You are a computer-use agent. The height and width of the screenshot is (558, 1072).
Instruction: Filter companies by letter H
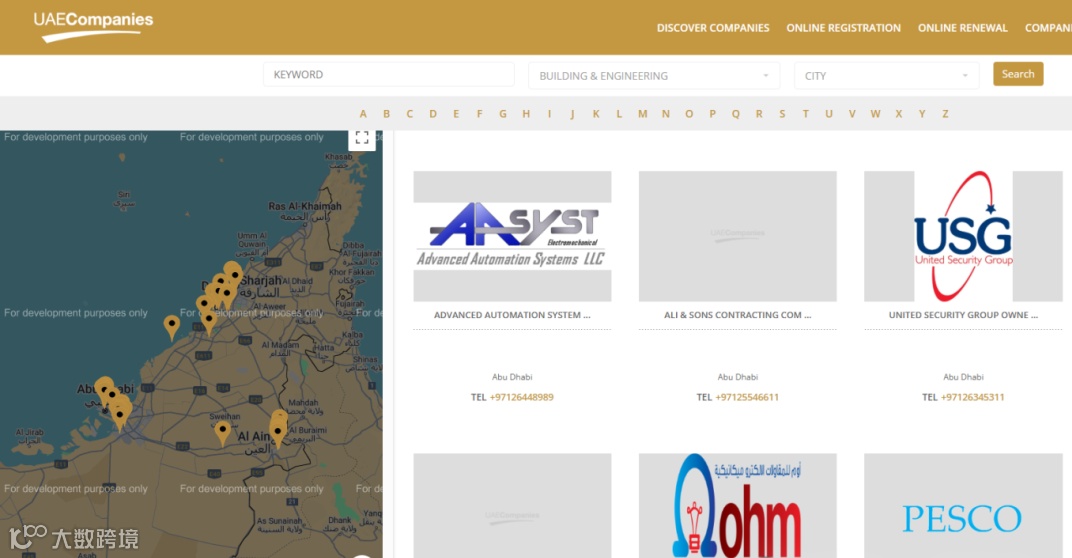[x=526, y=114]
